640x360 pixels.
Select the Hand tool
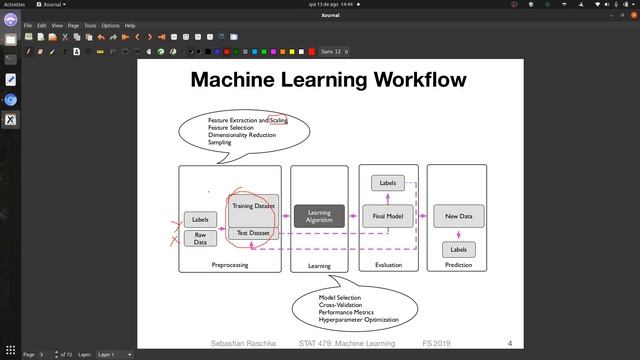pyautogui.click(x=149, y=52)
